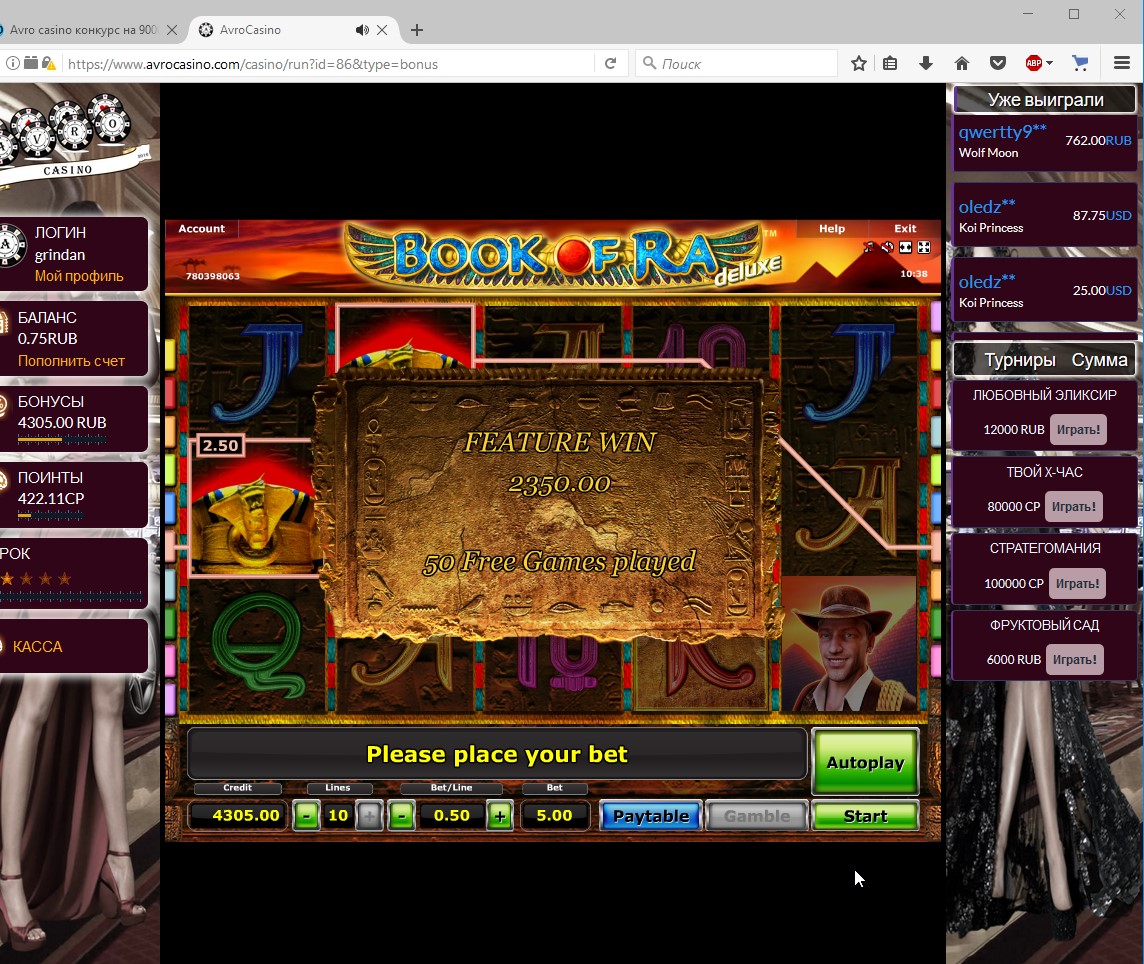Click the Bet value 5.00

click(x=554, y=815)
